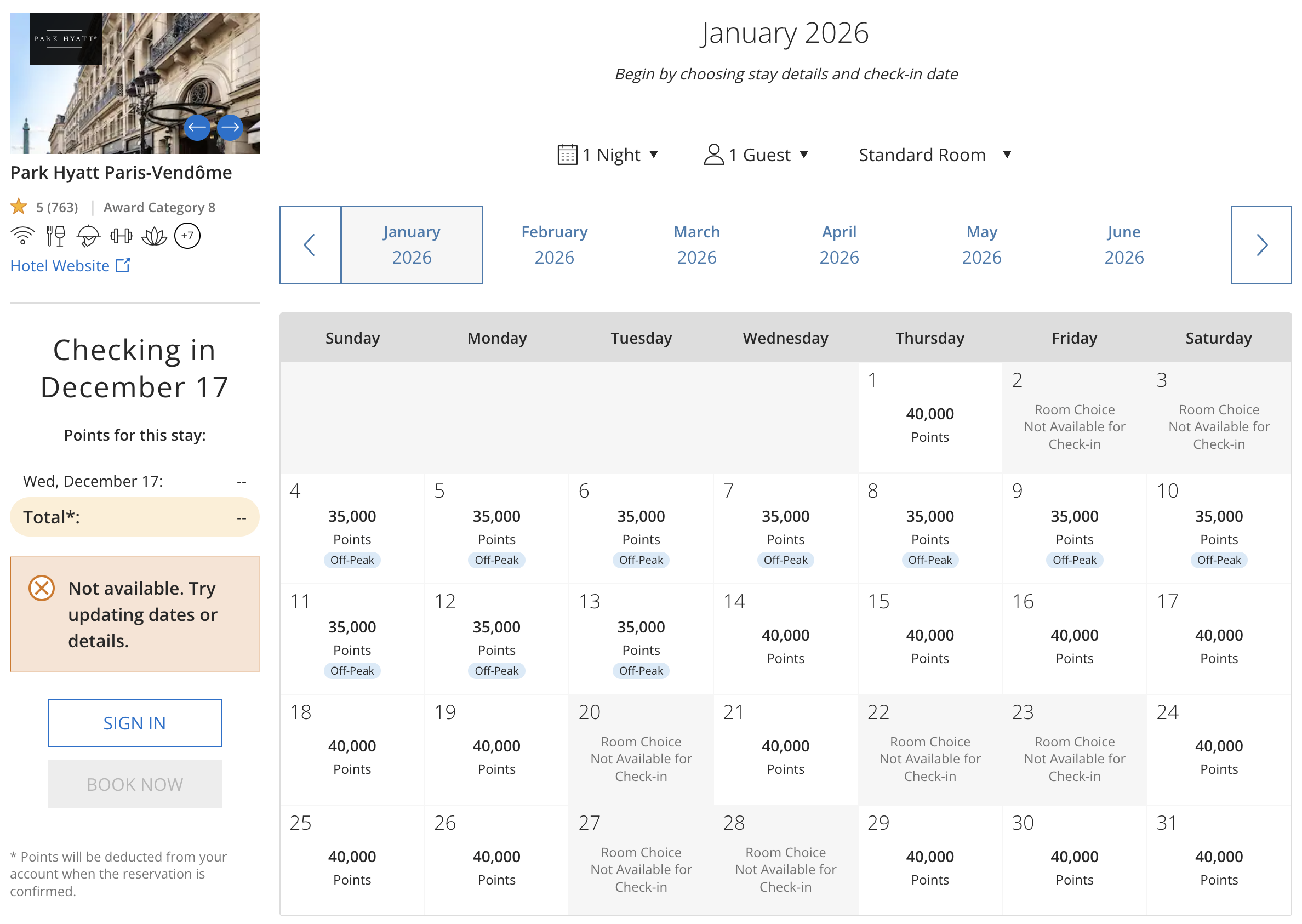The height and width of the screenshot is (924, 1302).
Task: Select the April 2026 month tab
Action: (x=839, y=245)
